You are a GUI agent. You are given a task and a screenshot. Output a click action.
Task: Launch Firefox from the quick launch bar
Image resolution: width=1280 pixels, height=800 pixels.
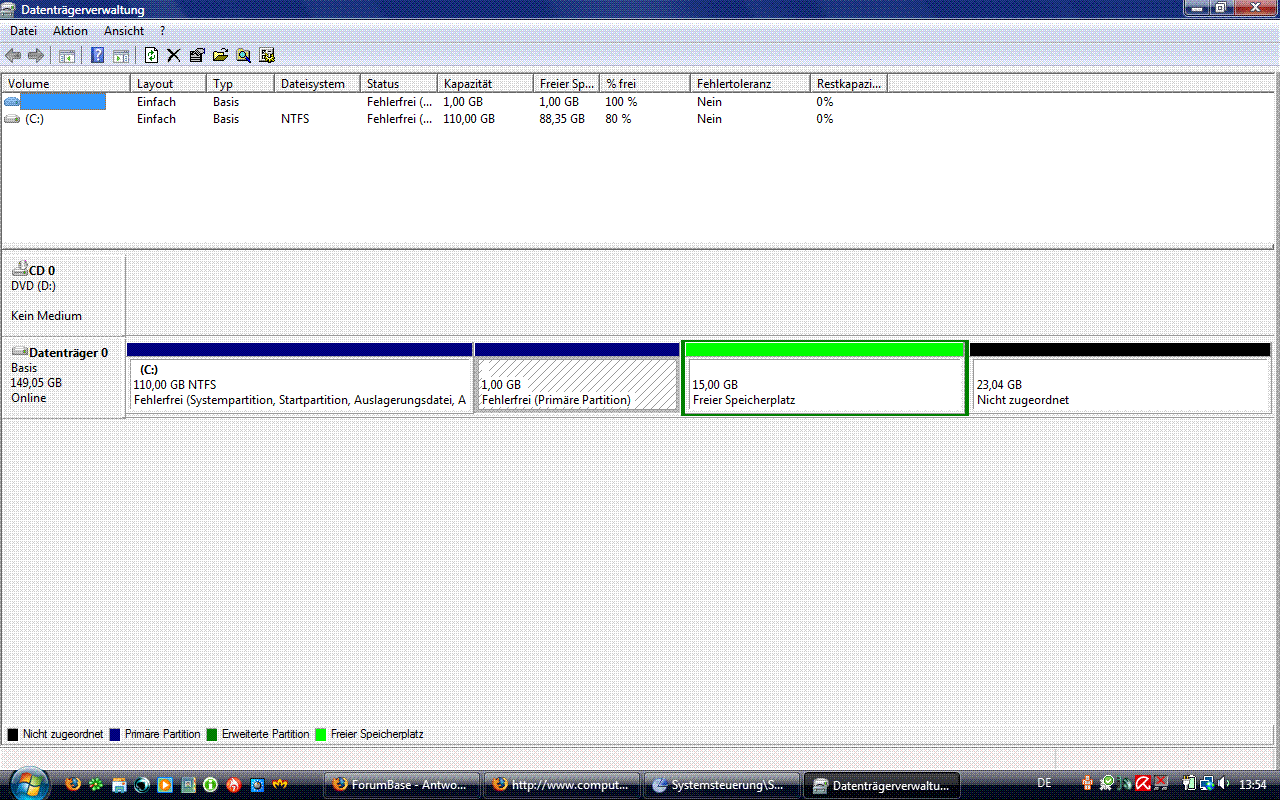73,785
